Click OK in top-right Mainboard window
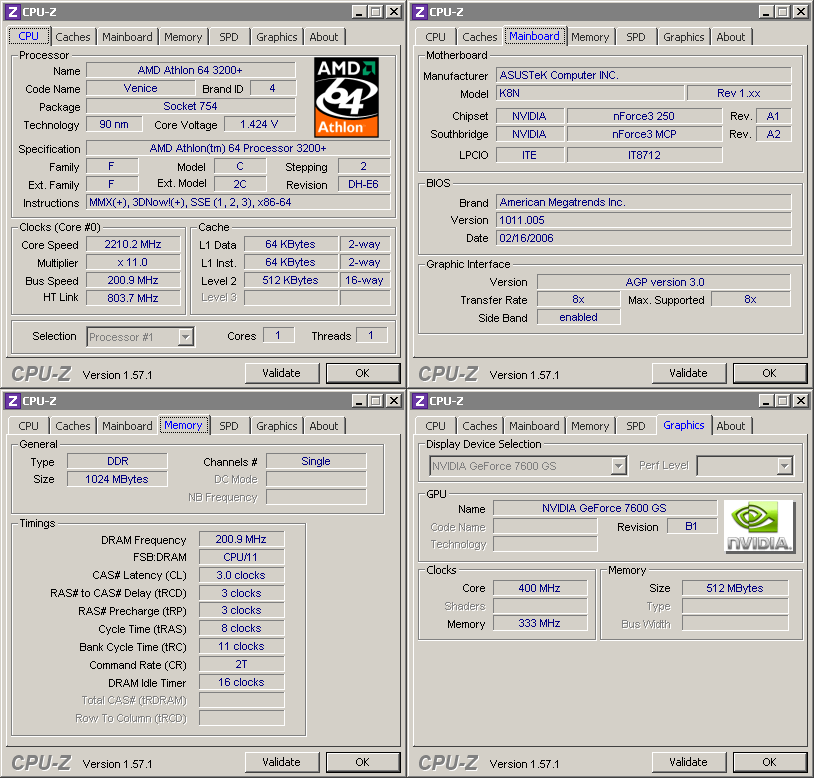This screenshot has height=779, width=815. tap(770, 373)
